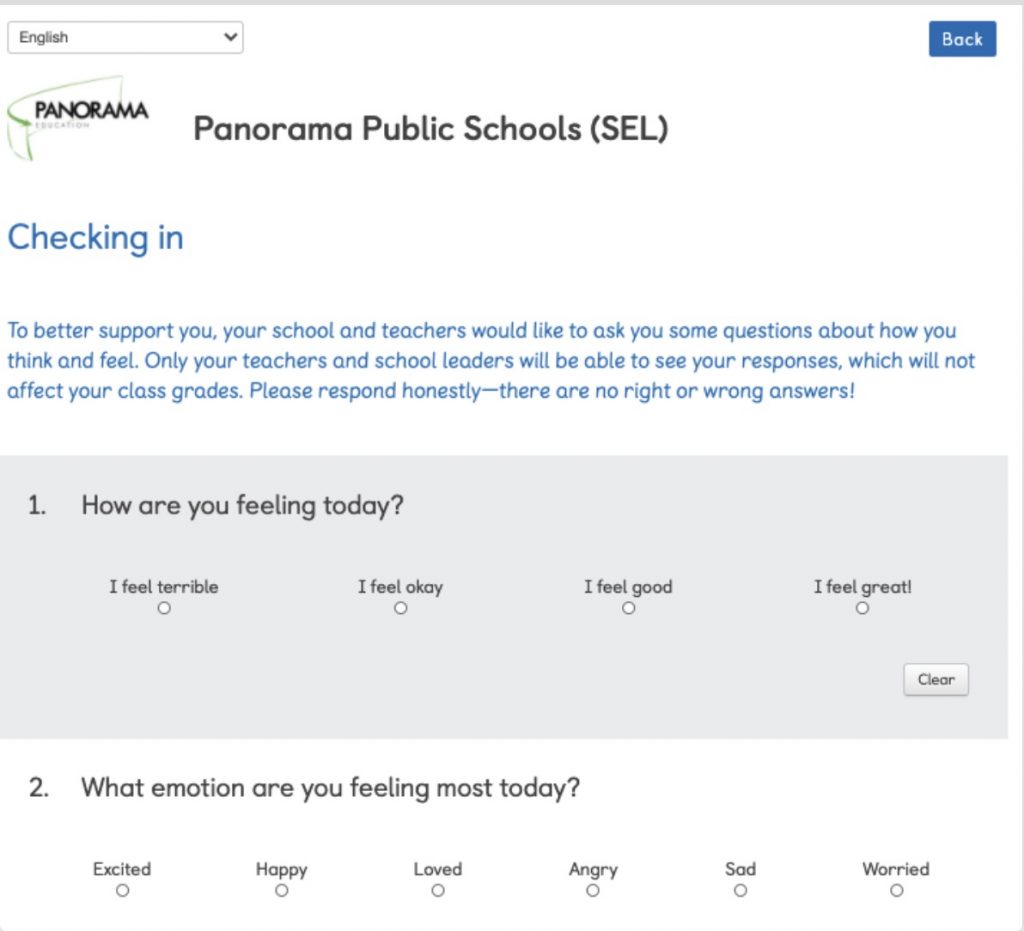The width and height of the screenshot is (1024, 931).
Task: Select the Worried emotion radio button
Action: tap(897, 891)
